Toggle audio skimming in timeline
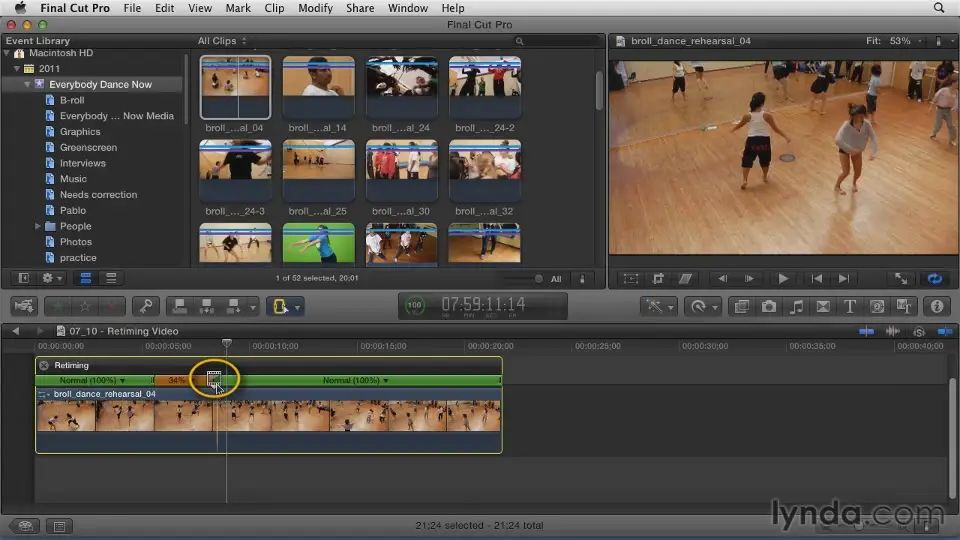Screen dimensions: 960x540 click(x=893, y=331)
